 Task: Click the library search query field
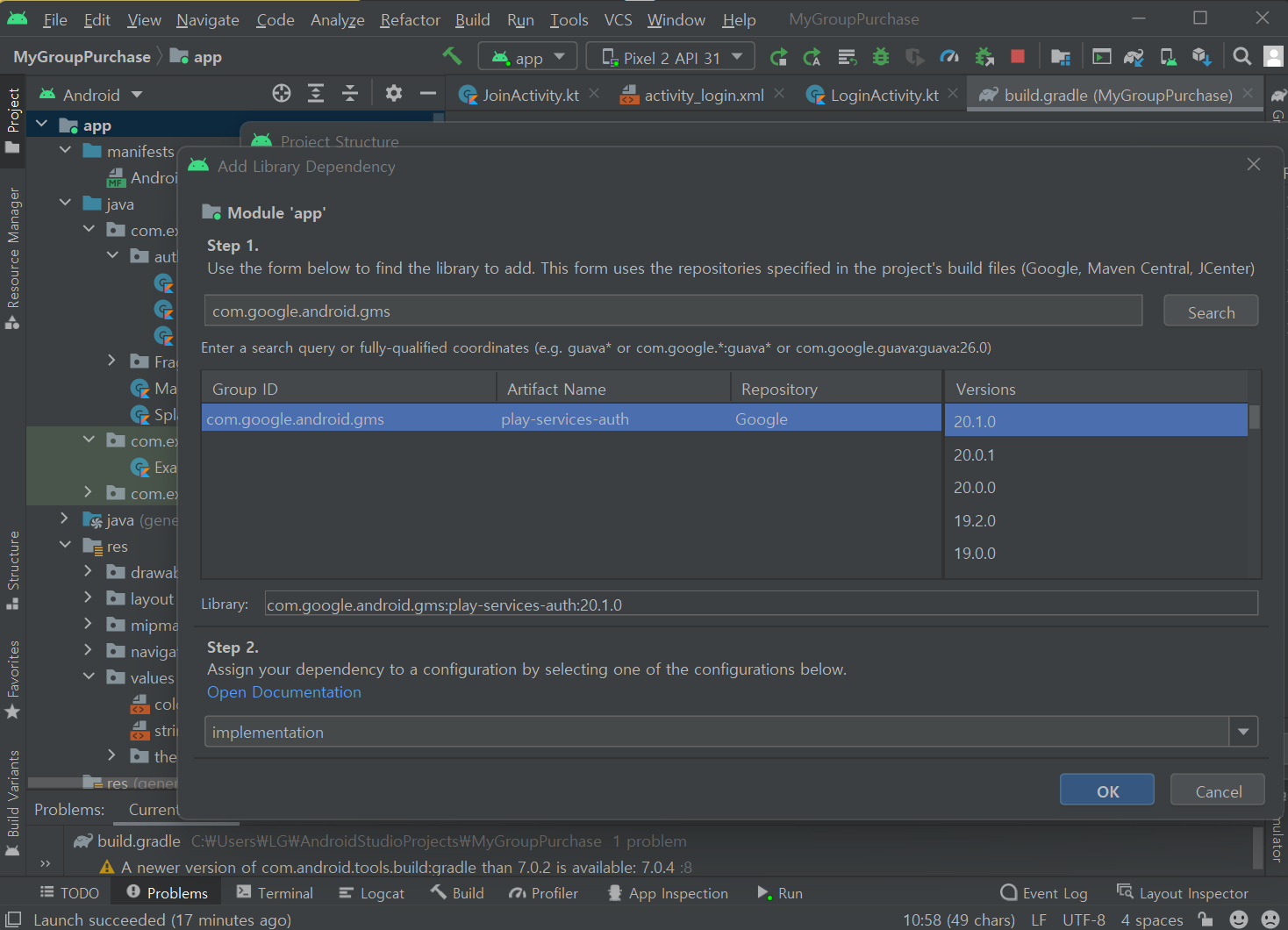[x=673, y=311]
